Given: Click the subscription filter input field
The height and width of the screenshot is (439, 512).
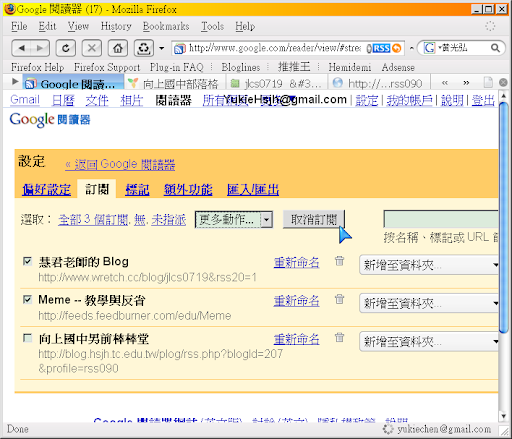Looking at the screenshot, I should 441,219.
